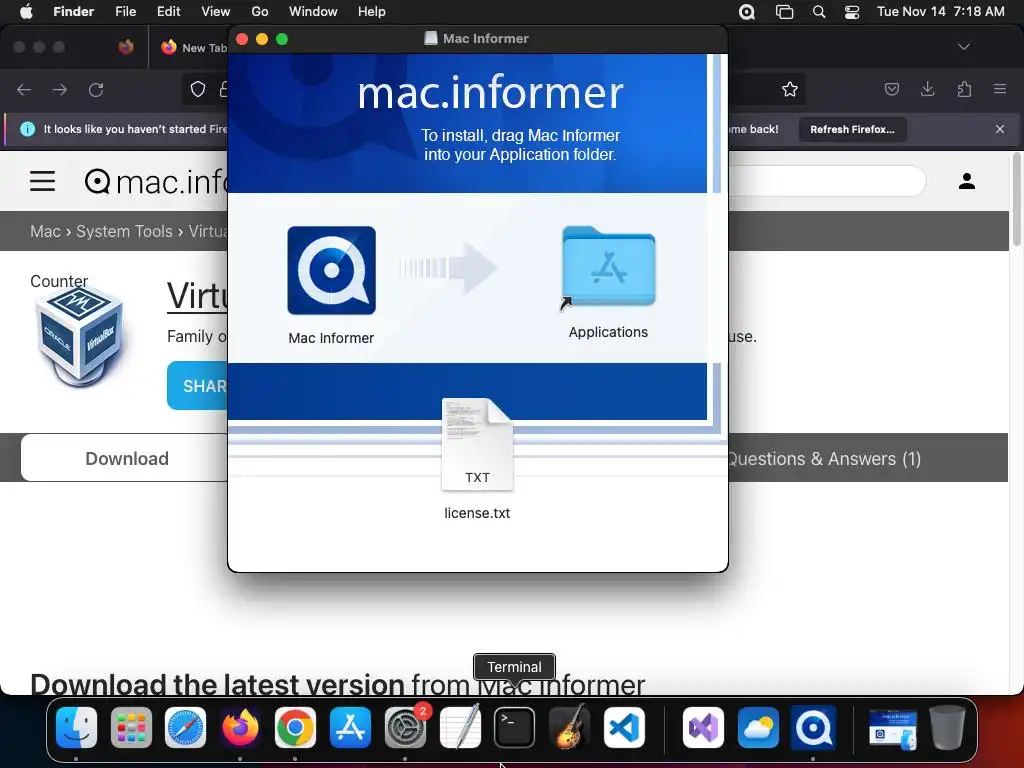Open Spotlight search in the menu bar
1024x768 pixels.
click(818, 12)
